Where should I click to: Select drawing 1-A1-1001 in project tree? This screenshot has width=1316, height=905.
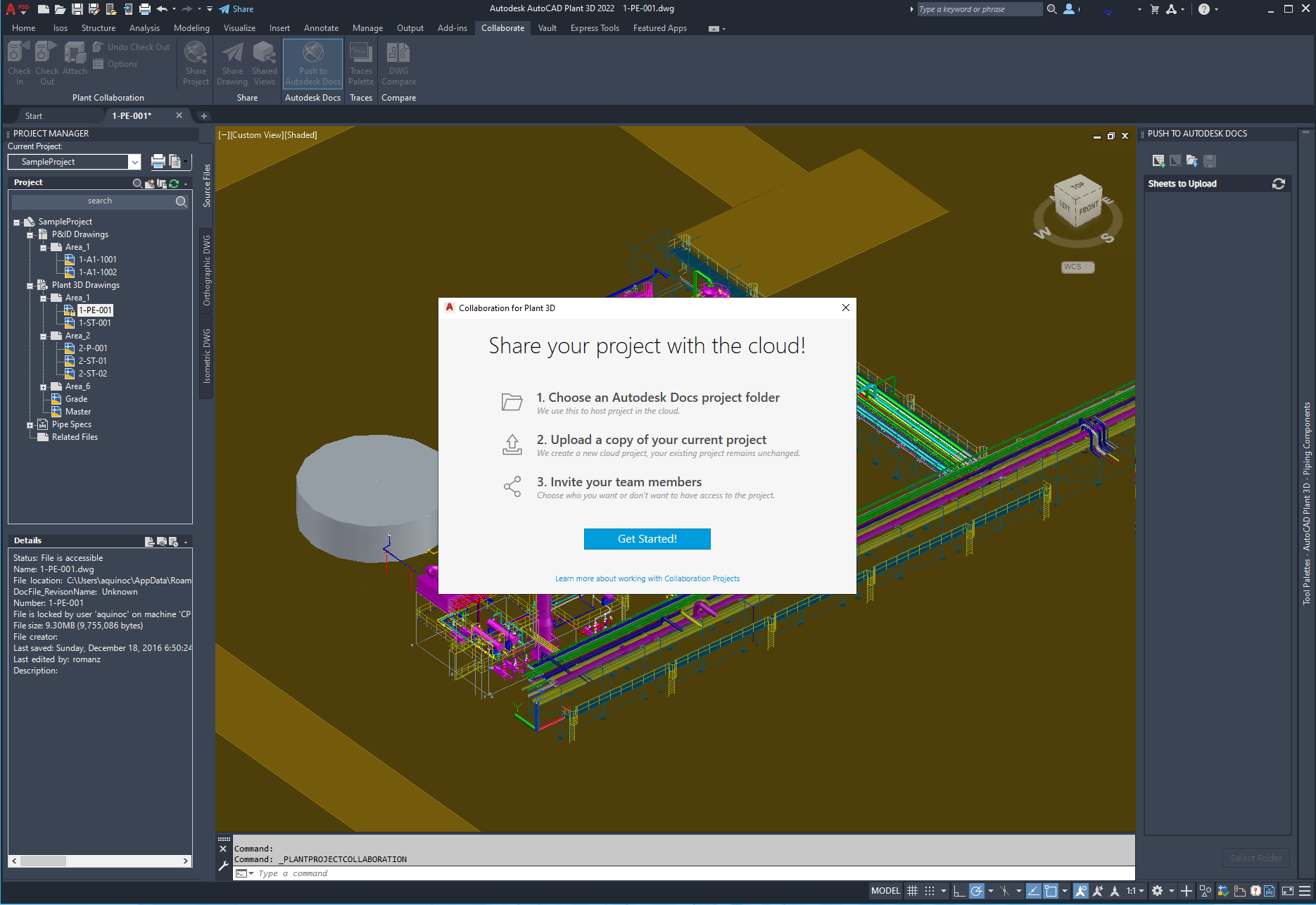[x=97, y=260]
